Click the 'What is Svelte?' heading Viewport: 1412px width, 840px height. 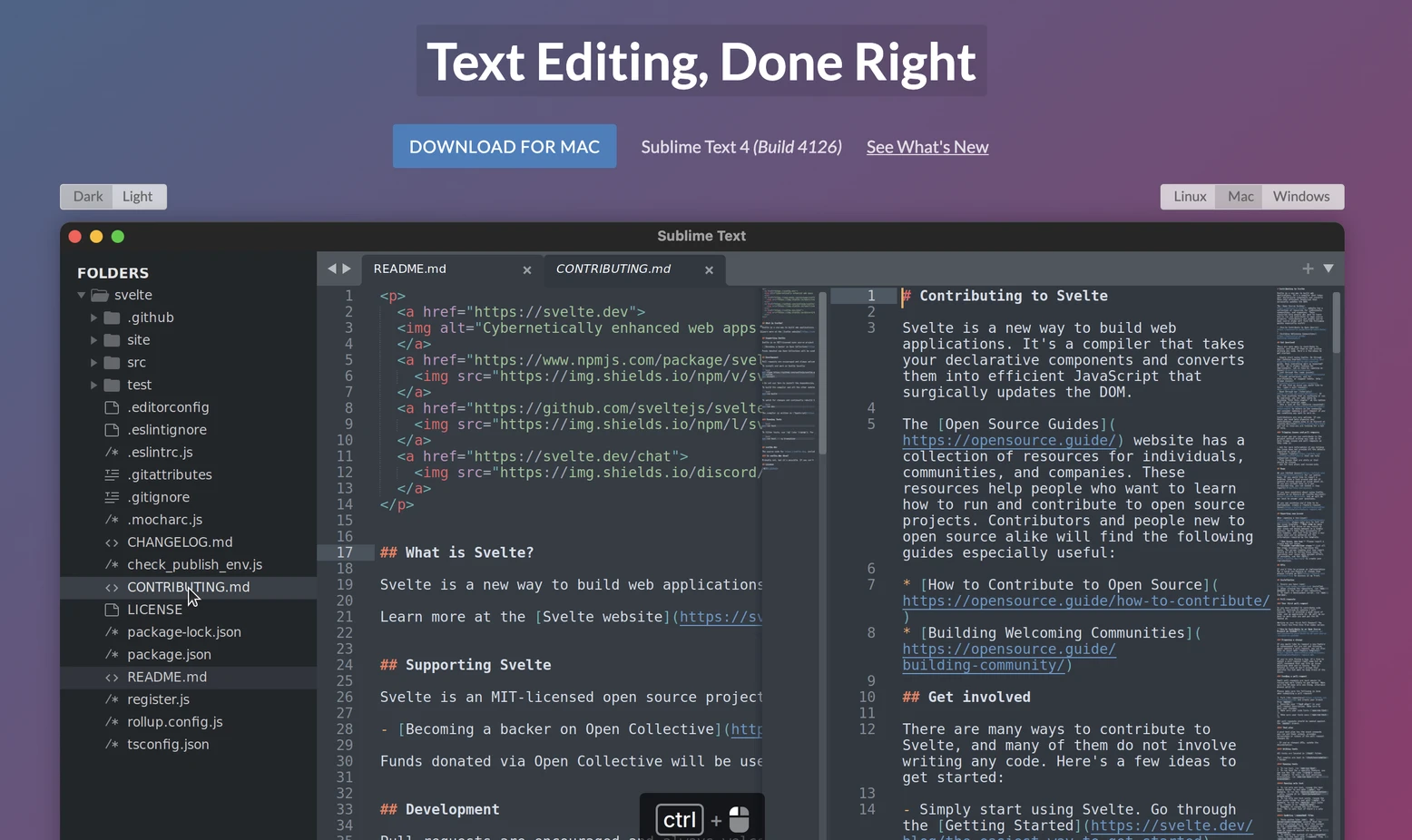[x=456, y=552]
